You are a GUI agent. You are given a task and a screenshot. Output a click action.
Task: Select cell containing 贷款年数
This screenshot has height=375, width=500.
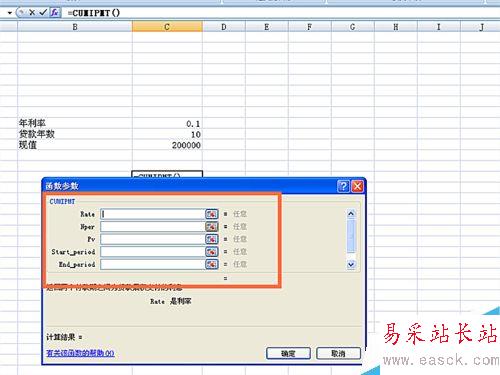75,134
